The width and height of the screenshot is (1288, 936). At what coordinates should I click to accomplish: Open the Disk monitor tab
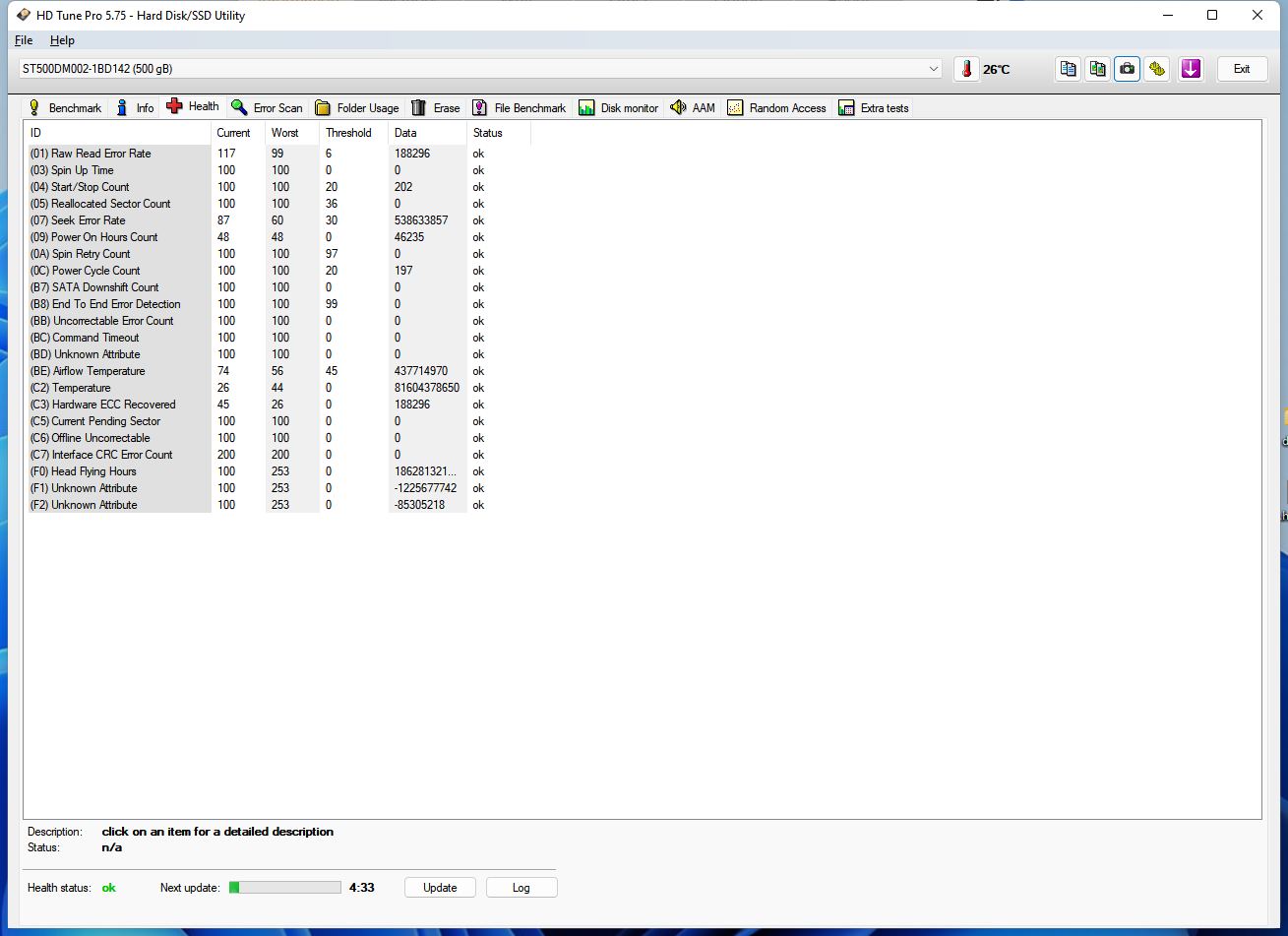pyautogui.click(x=619, y=108)
